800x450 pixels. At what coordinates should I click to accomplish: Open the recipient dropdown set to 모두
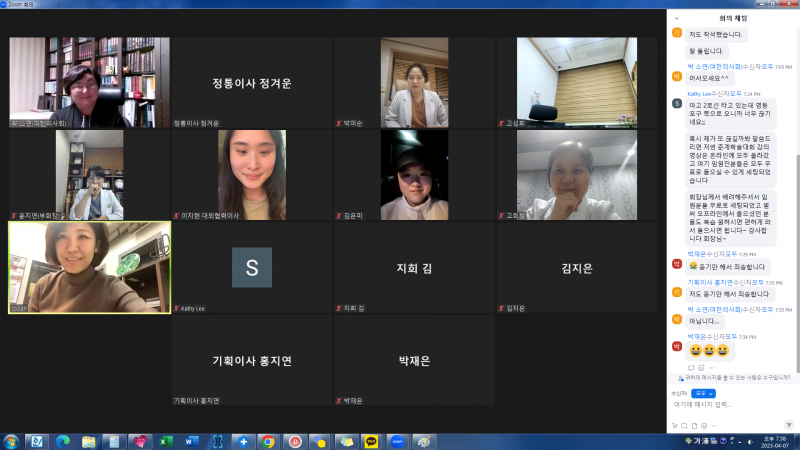[x=704, y=393]
